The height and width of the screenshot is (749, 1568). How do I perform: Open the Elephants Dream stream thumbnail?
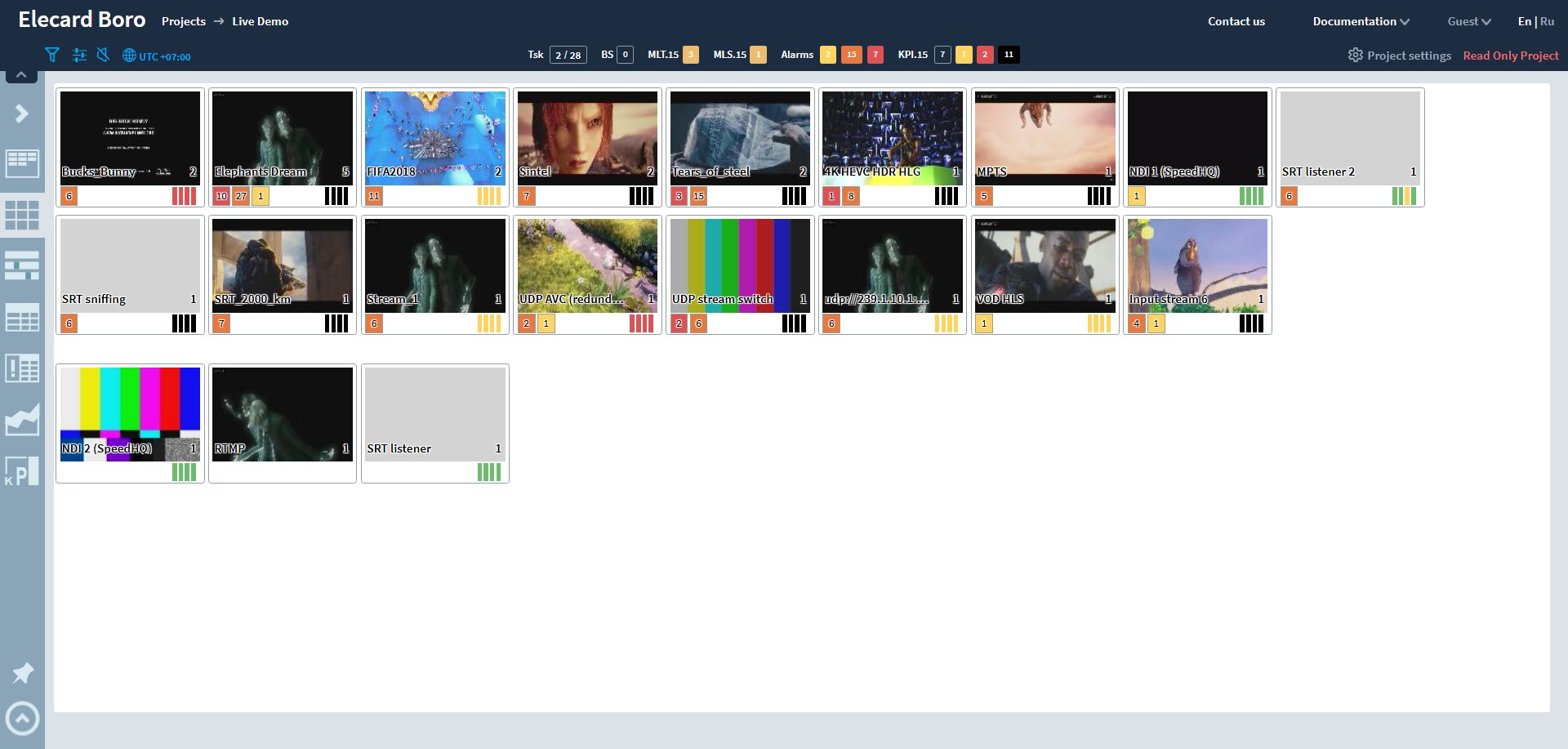tap(283, 138)
